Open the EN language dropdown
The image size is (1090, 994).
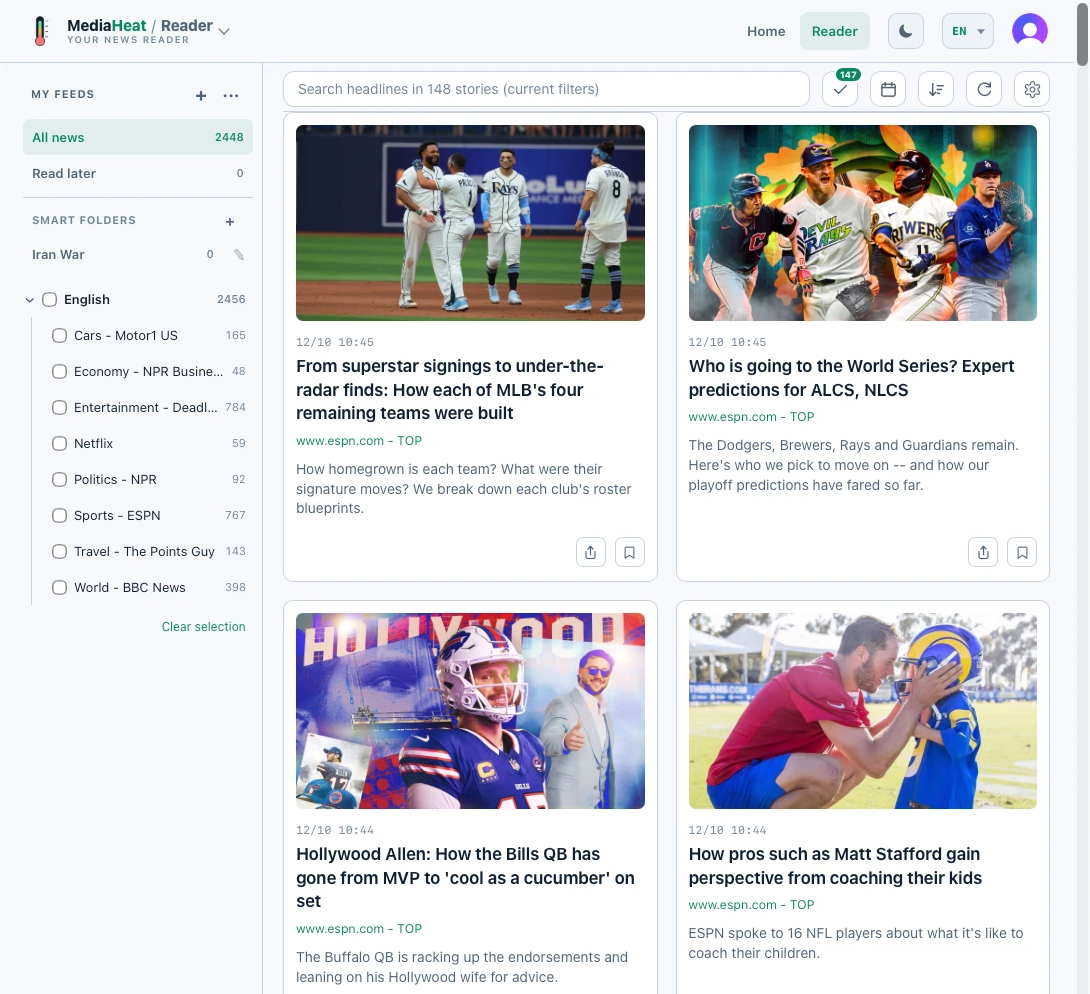tap(967, 31)
